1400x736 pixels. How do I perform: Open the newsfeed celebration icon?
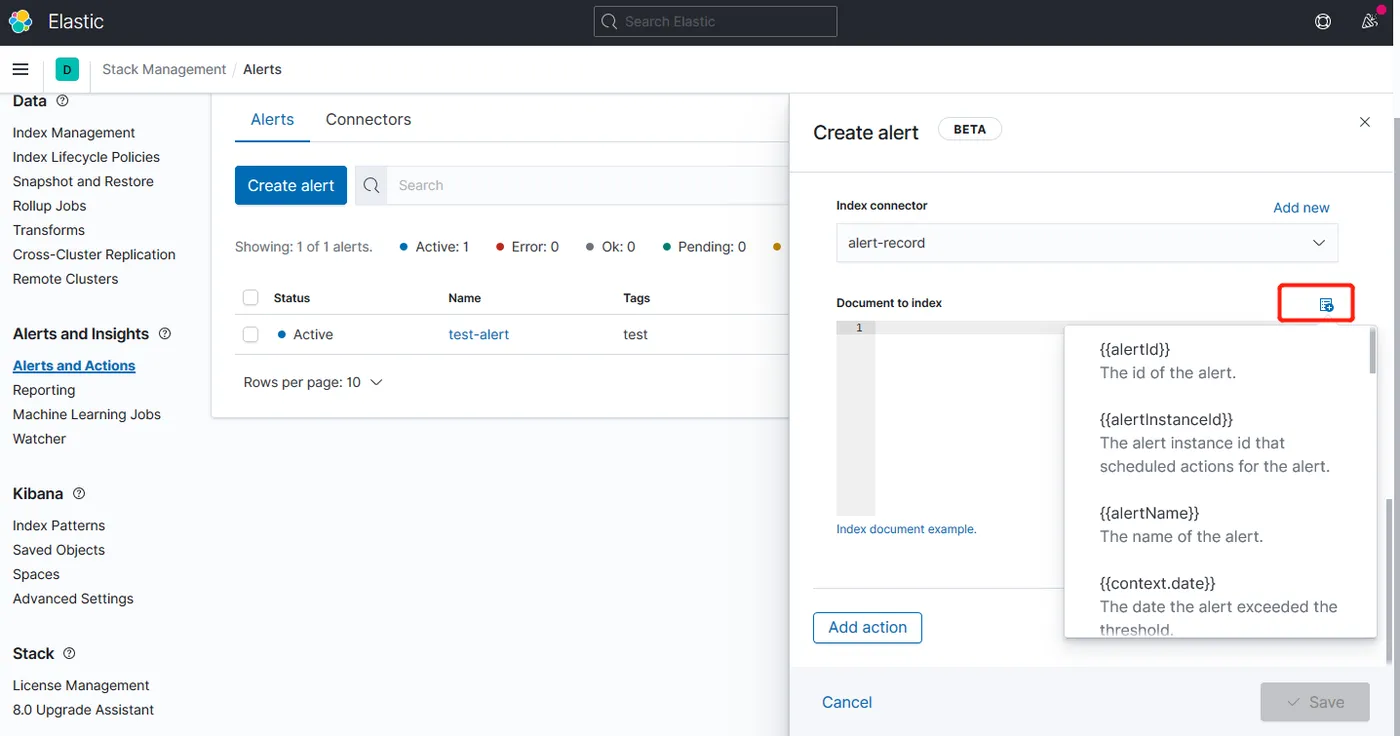pyautogui.click(x=1370, y=21)
